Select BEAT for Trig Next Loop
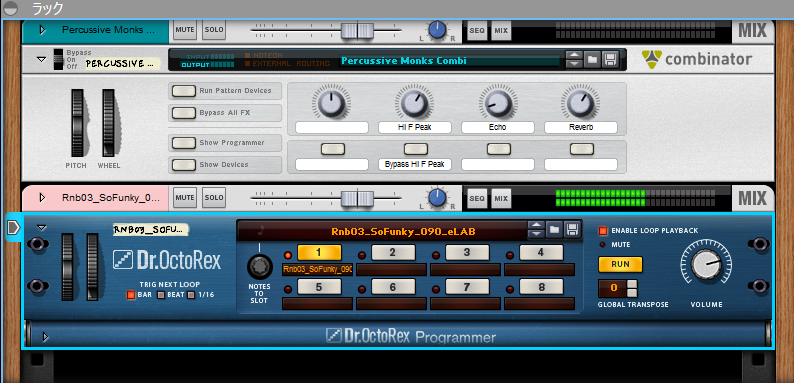The image size is (794, 383). tap(161, 295)
